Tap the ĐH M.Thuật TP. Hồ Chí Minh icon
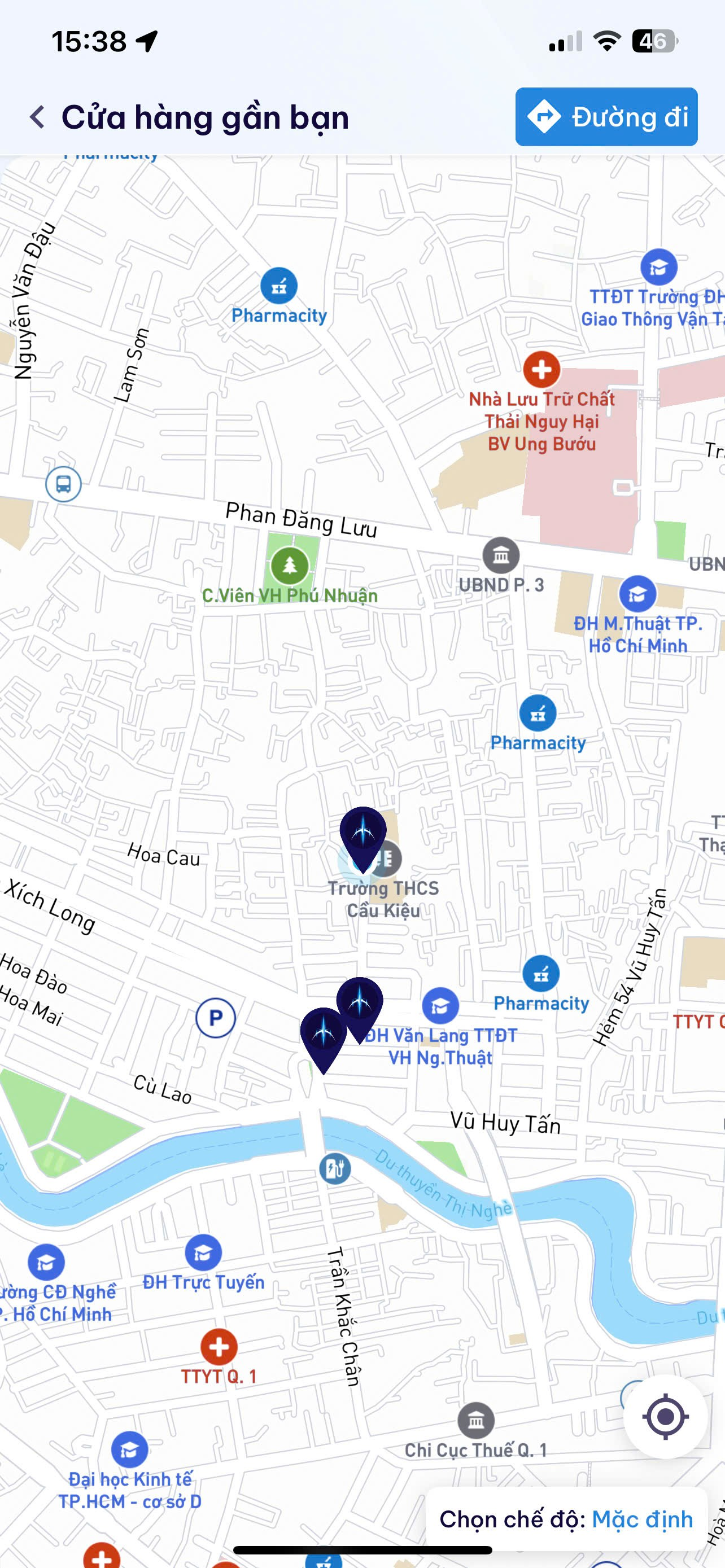 [x=637, y=593]
